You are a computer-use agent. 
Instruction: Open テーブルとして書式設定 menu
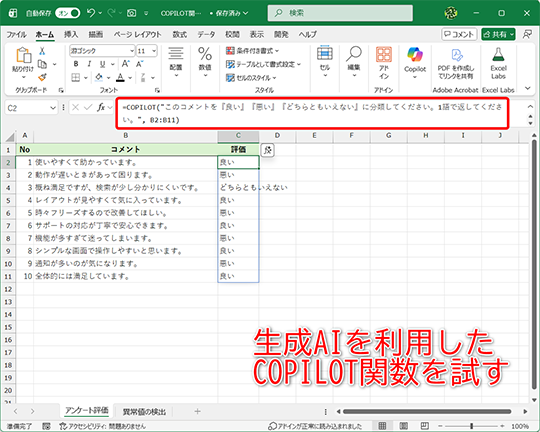coord(263,64)
